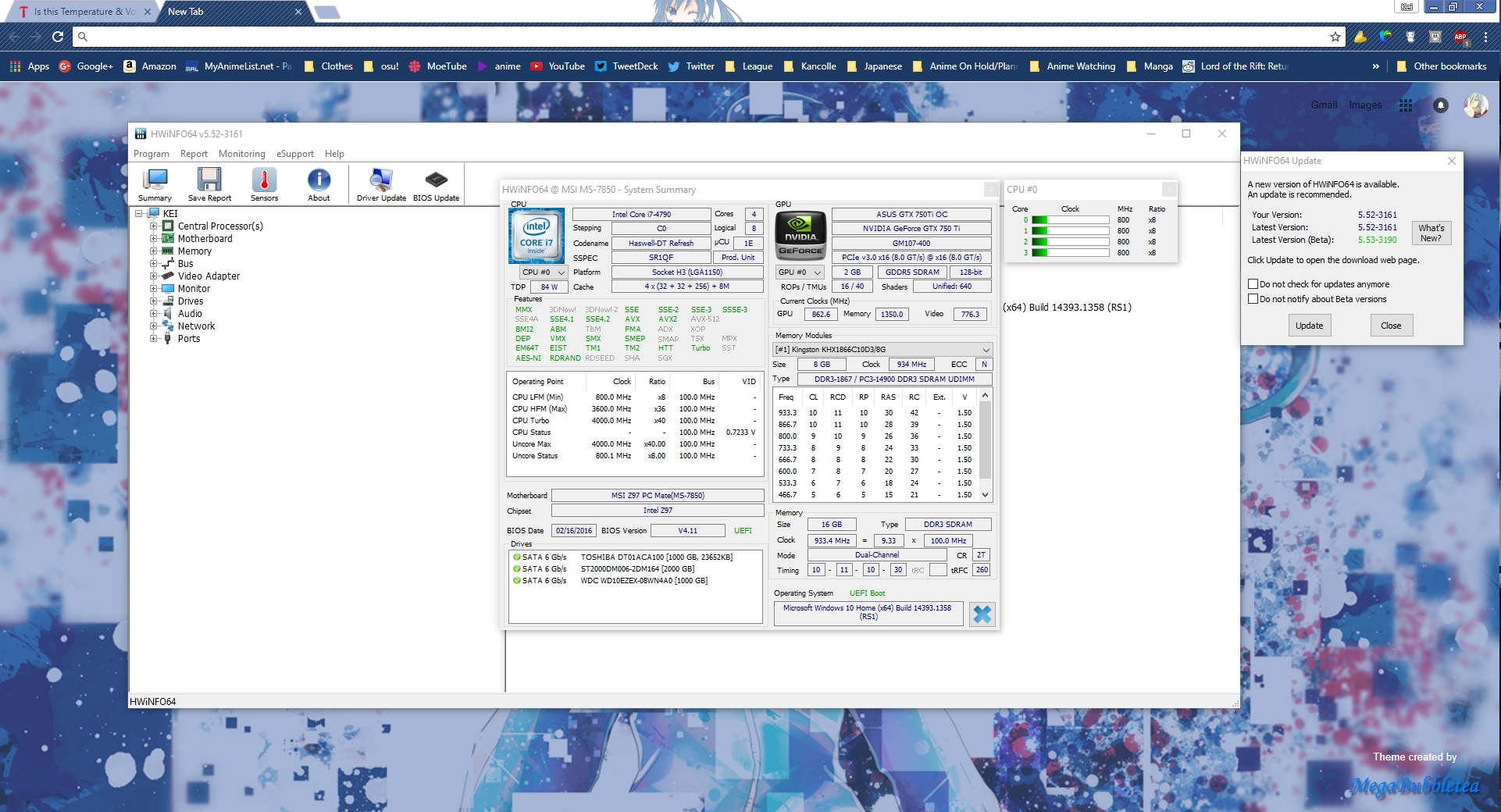Open the CPU #0 selector dropdown
Image resolution: width=1501 pixels, height=812 pixels.
(x=544, y=272)
